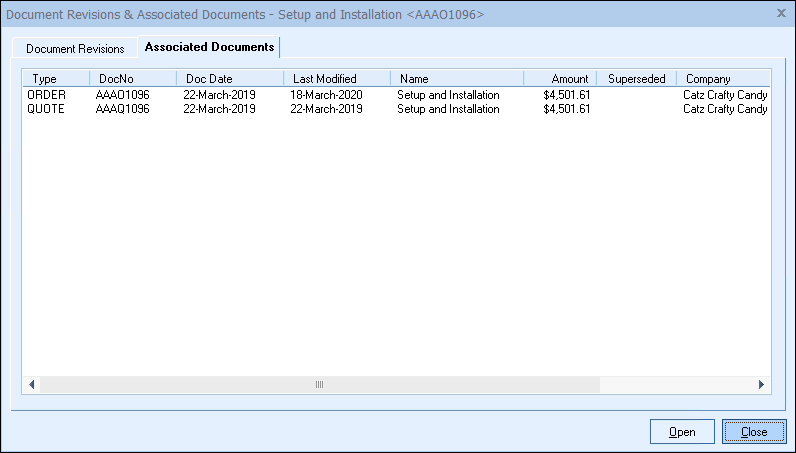Close the dialog with the title bar X

point(780,12)
